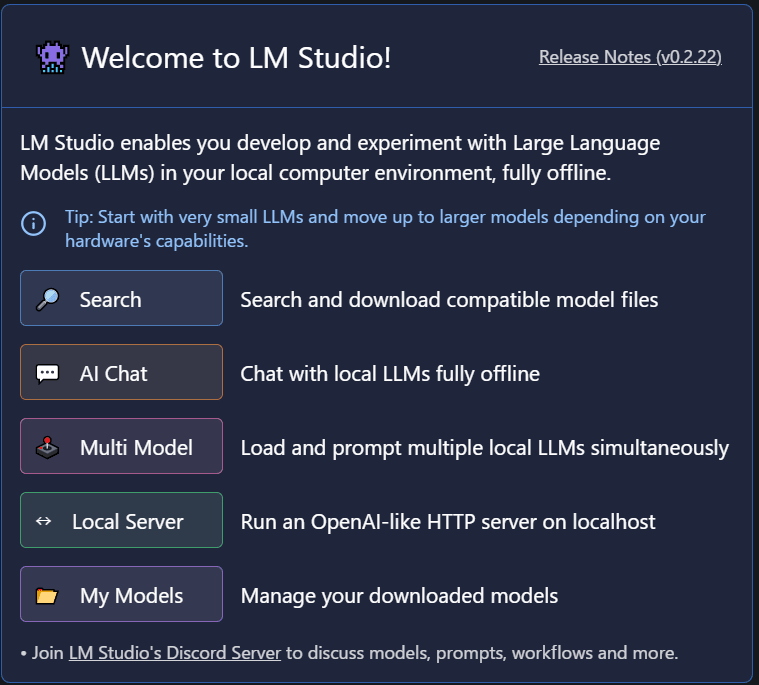
Task: Click the folder icon on My Models
Action: [x=47, y=596]
